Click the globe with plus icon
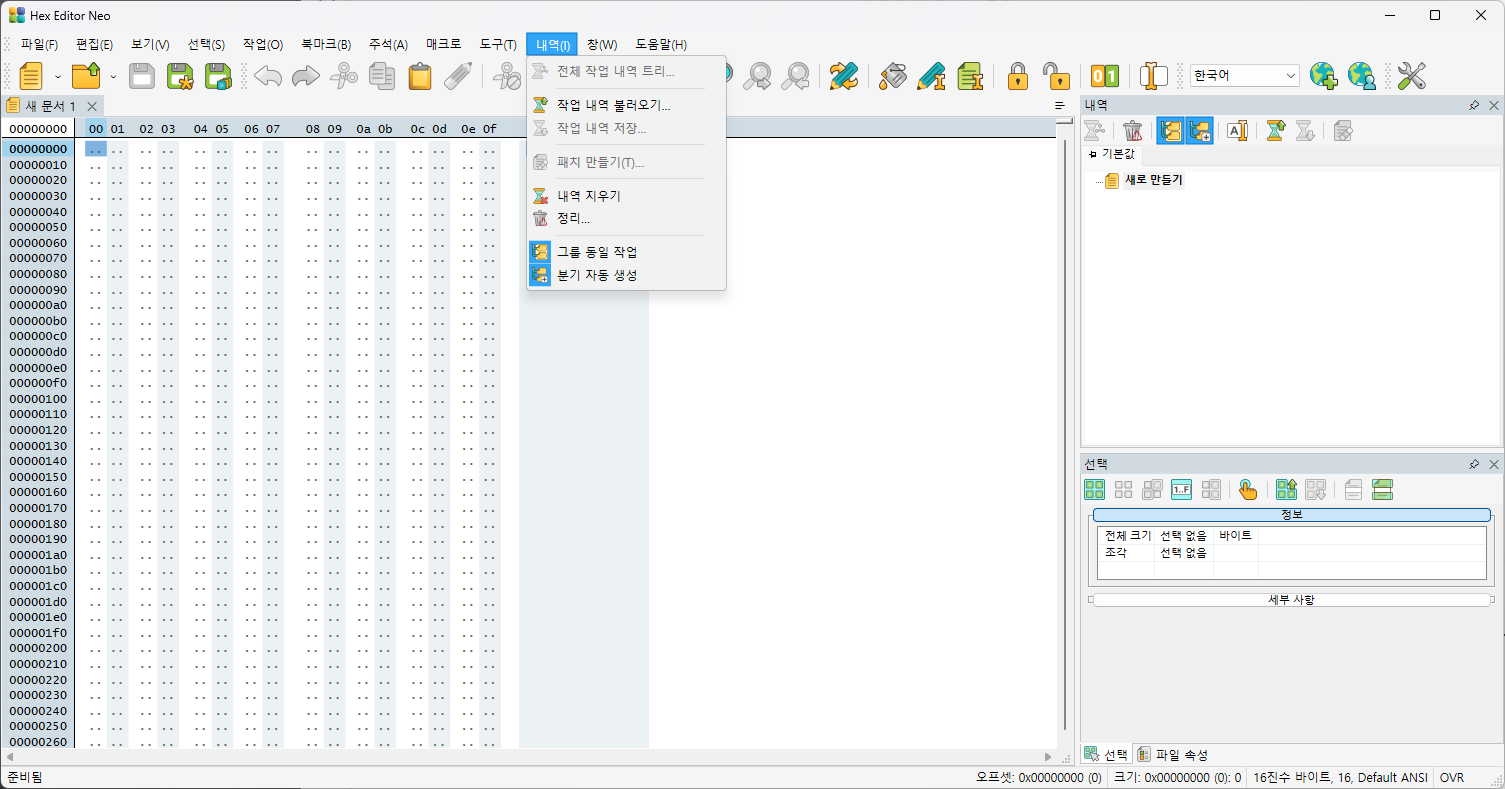The image size is (1505, 789). 1324,76
